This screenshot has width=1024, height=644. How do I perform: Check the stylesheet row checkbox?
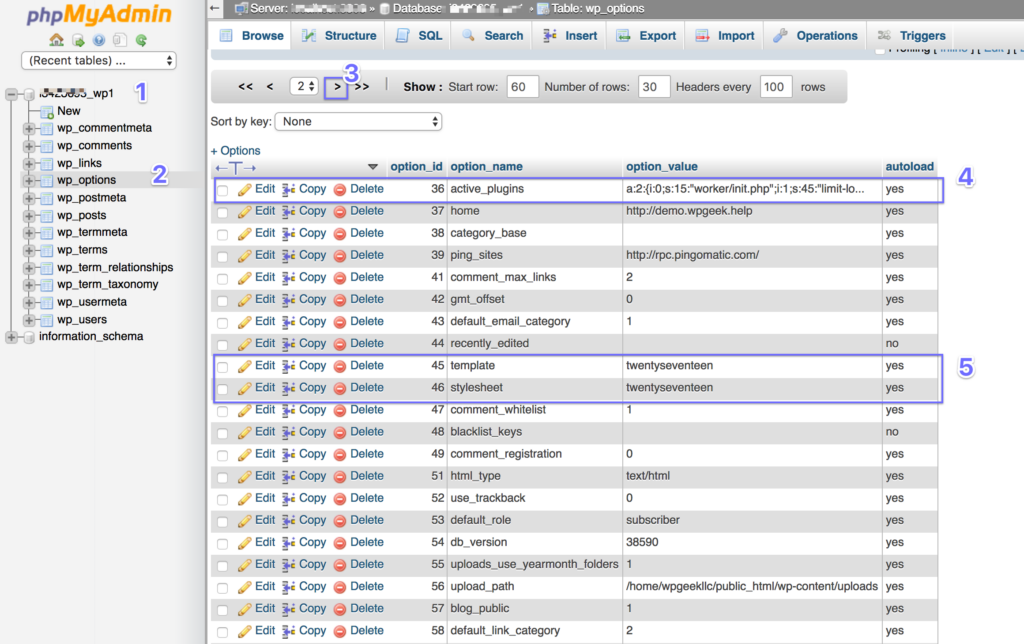tap(223, 389)
